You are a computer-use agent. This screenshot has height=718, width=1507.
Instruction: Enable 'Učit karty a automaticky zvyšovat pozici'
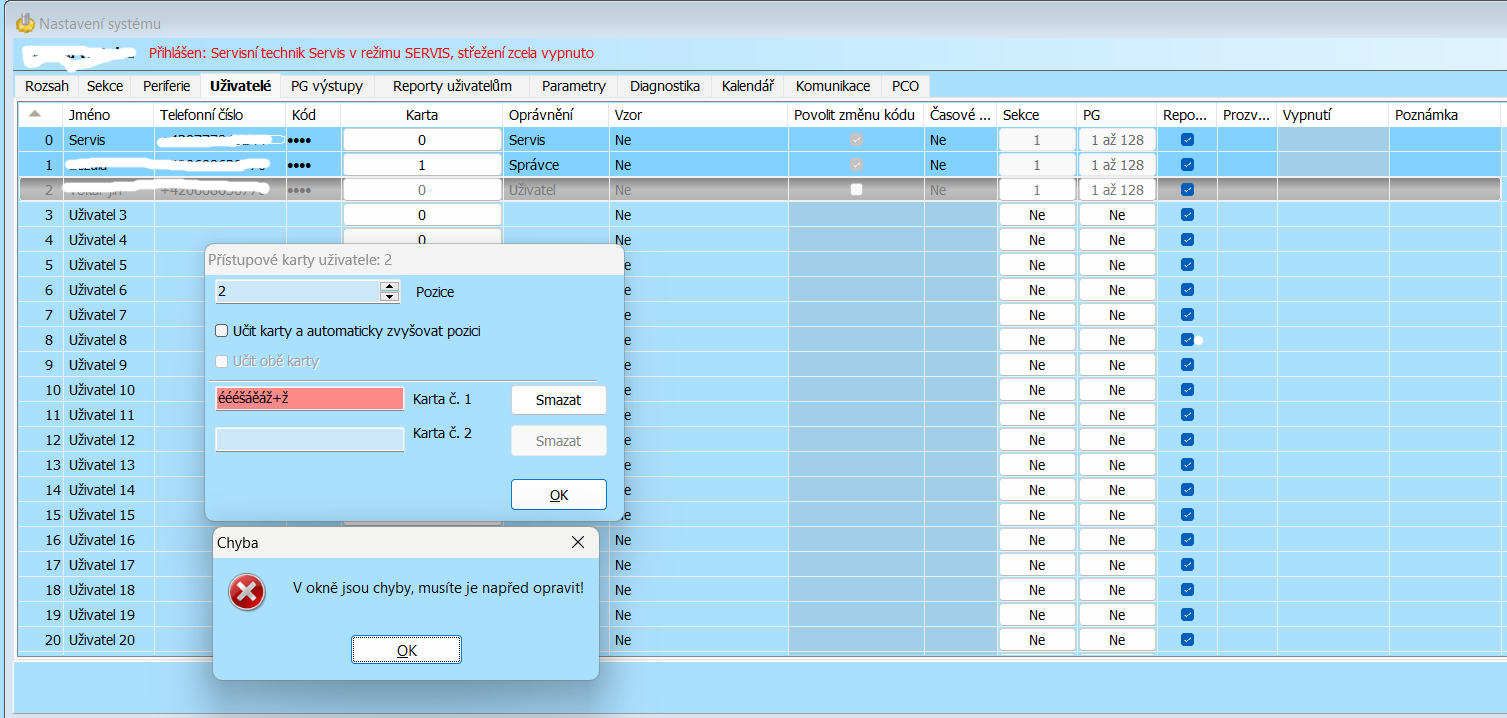tap(222, 331)
